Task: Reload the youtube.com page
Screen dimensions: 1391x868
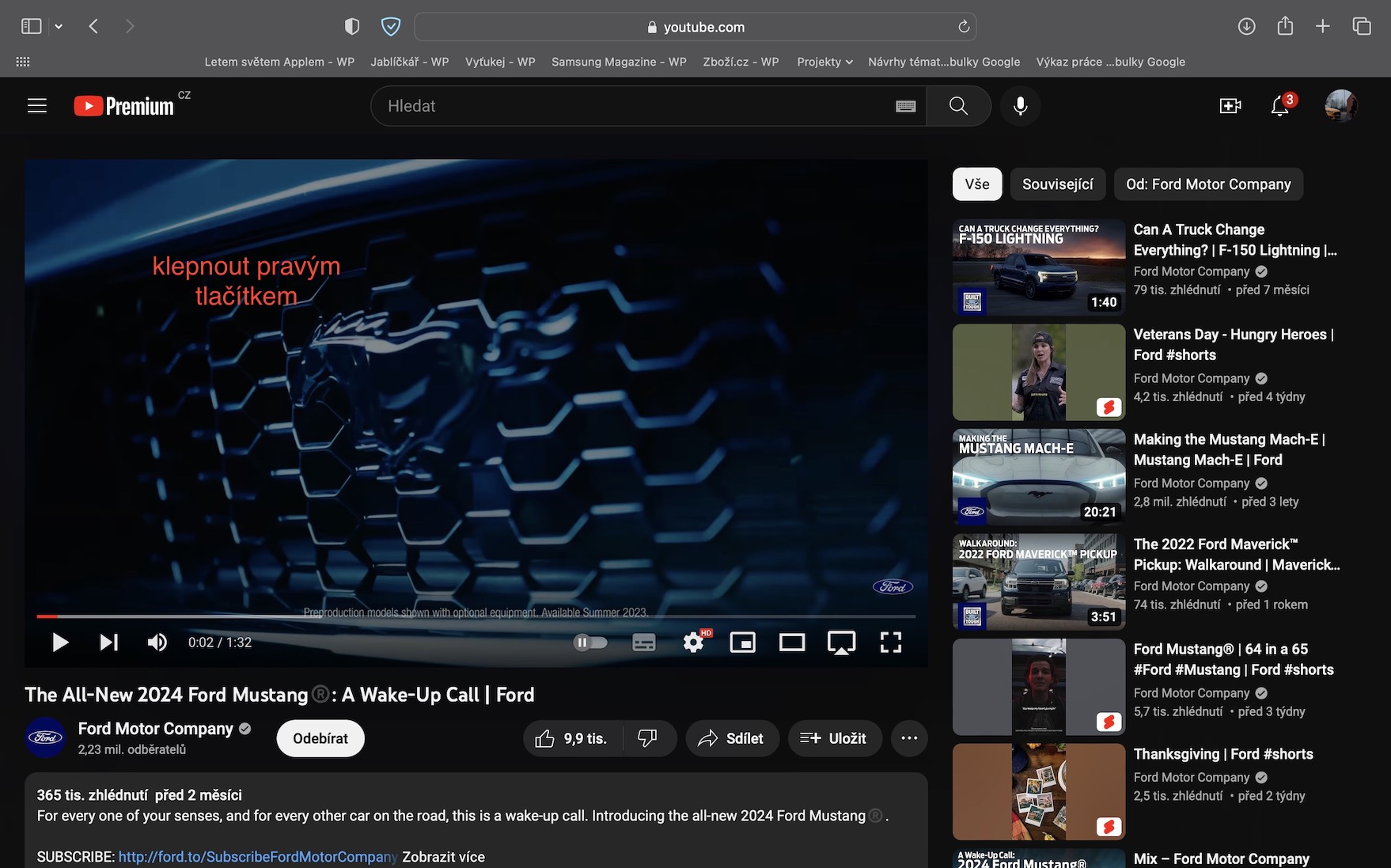Action: pos(964,27)
